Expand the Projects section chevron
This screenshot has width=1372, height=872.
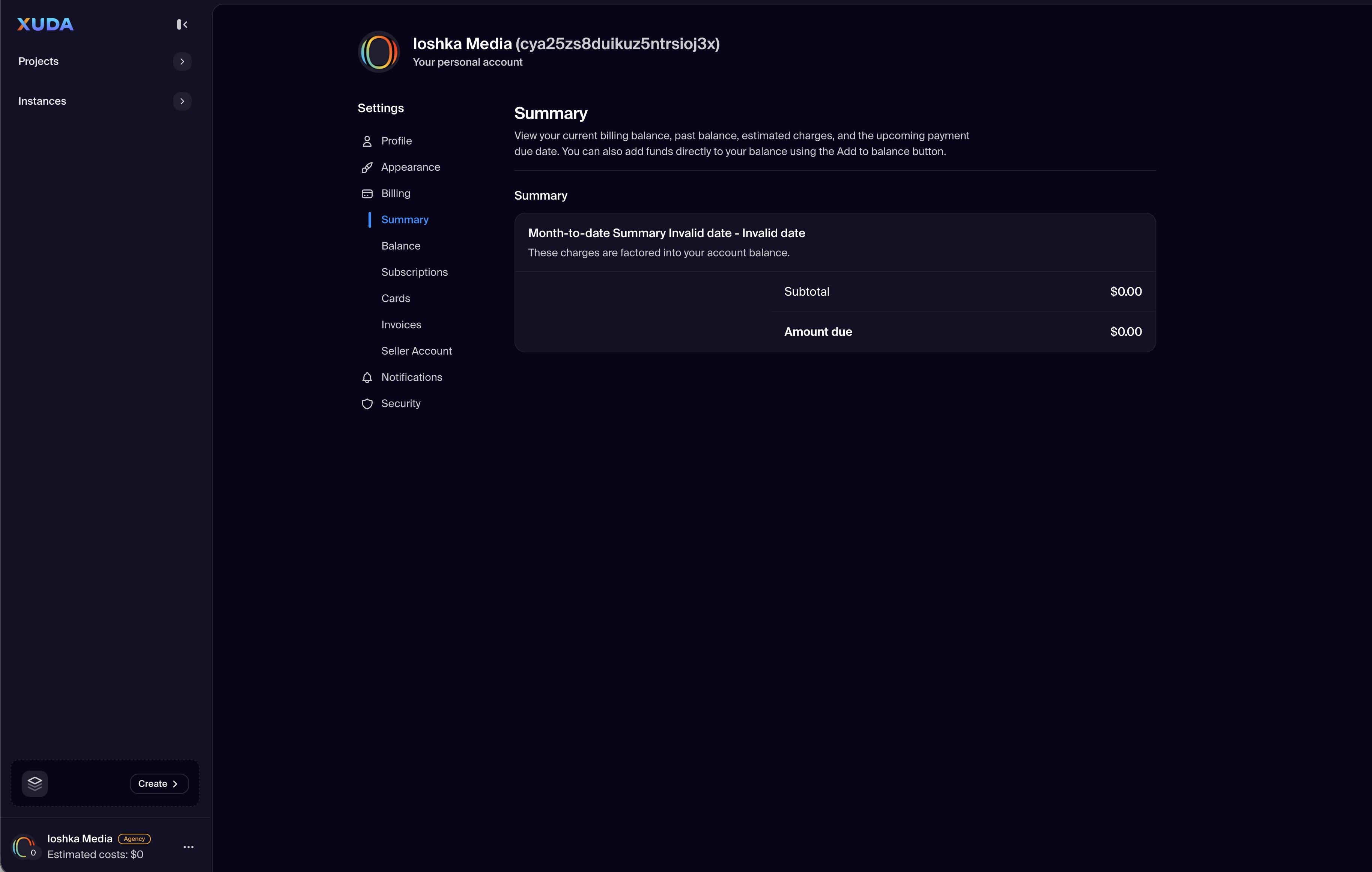(182, 62)
